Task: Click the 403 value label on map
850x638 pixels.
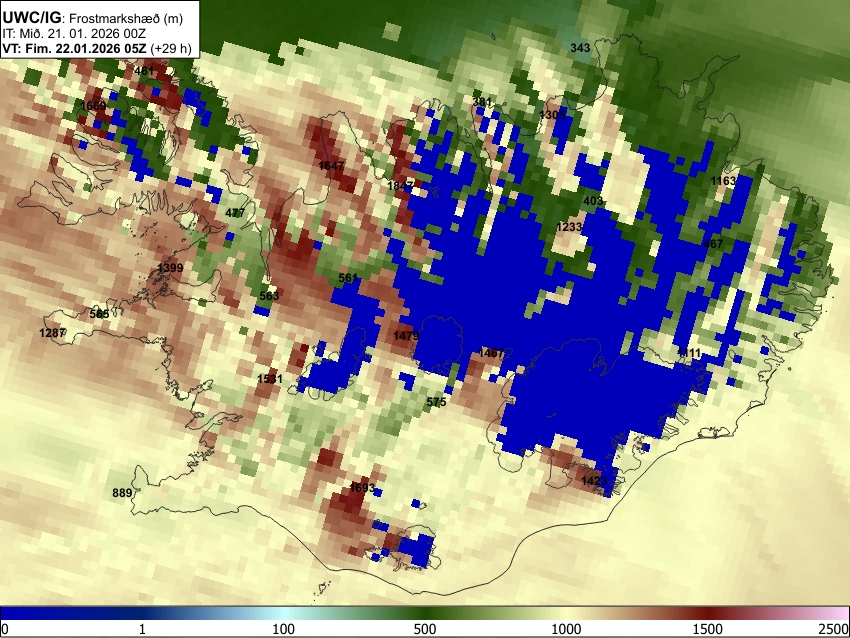Action: tap(593, 201)
